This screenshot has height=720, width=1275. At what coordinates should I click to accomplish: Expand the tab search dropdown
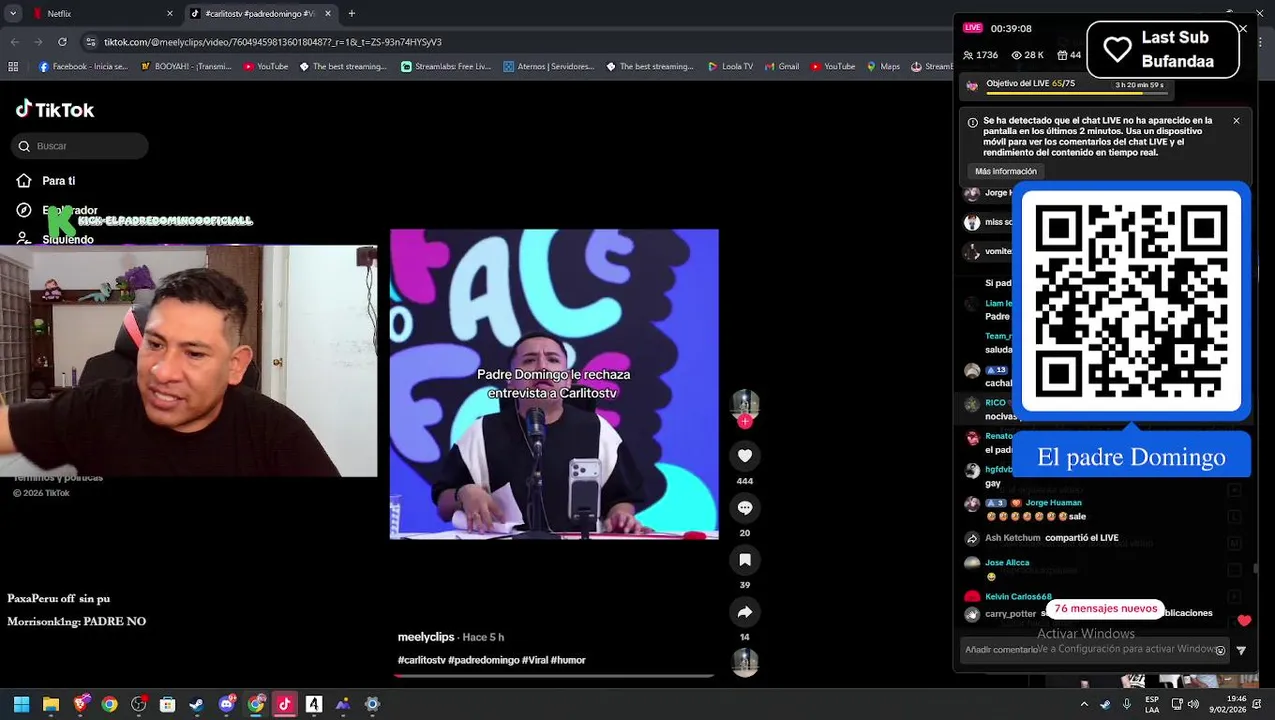point(12,13)
